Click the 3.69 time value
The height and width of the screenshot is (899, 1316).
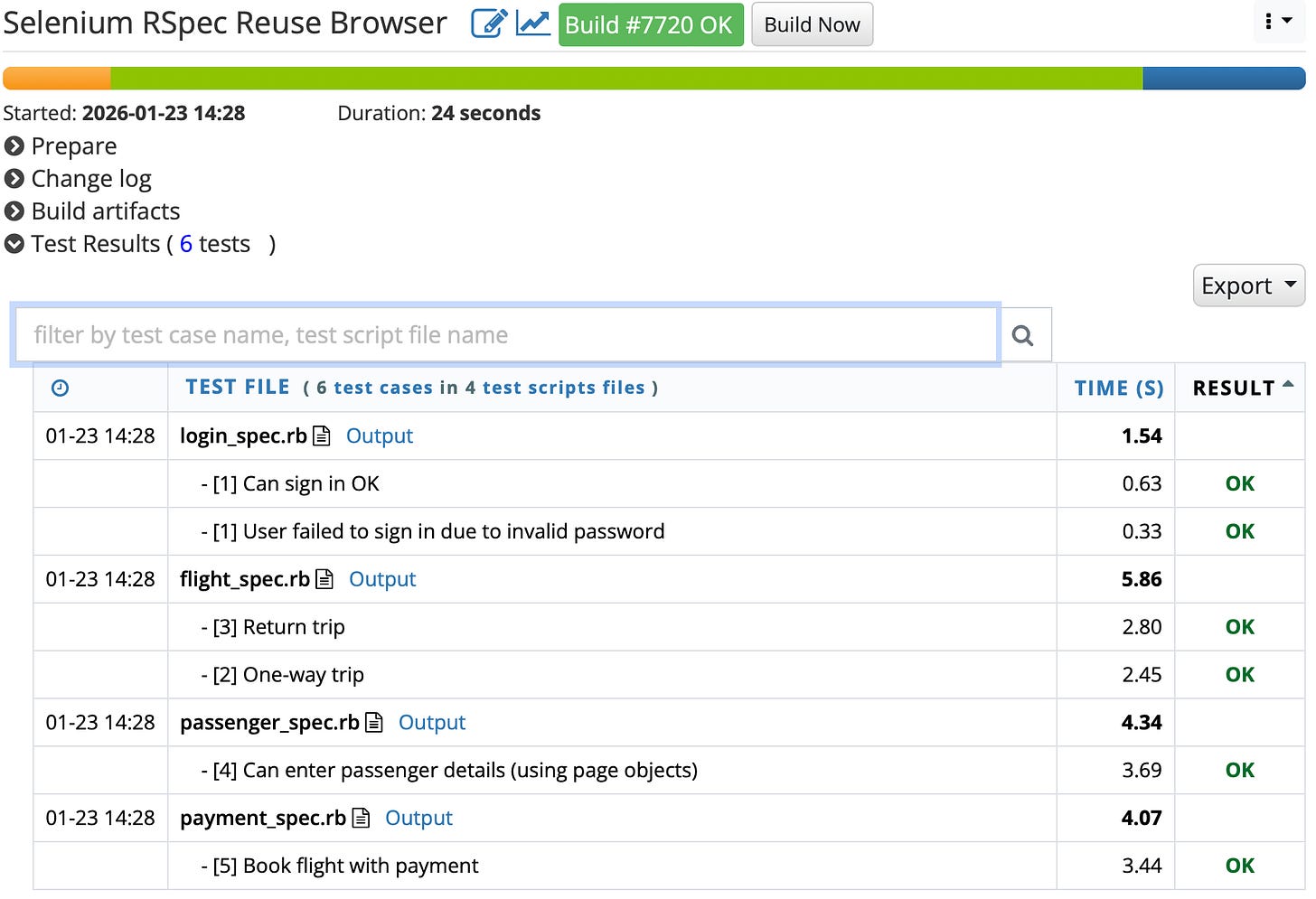click(1142, 771)
